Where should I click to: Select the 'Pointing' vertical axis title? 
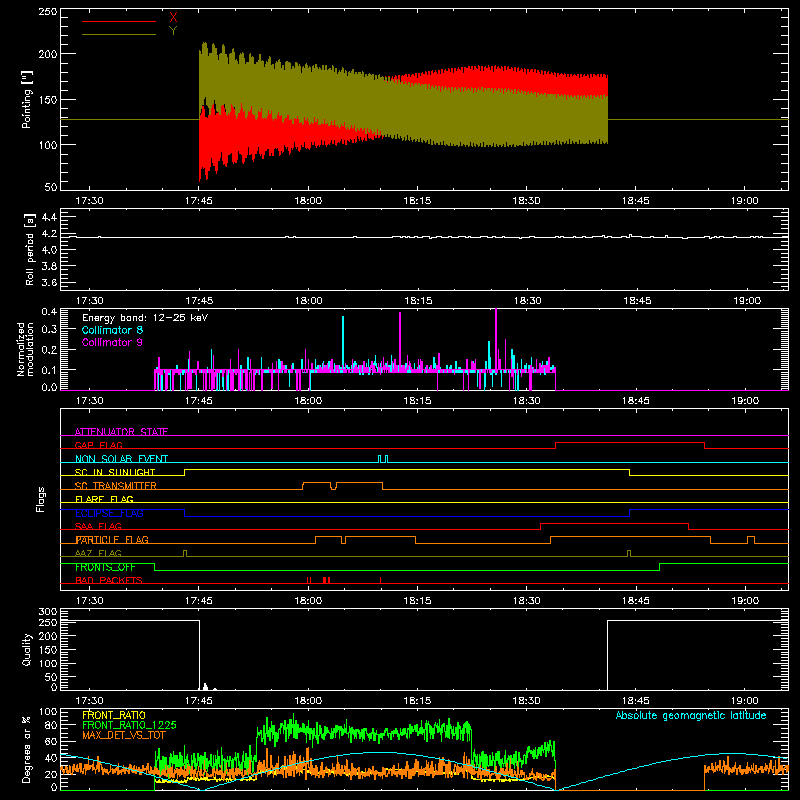click(x=27, y=99)
